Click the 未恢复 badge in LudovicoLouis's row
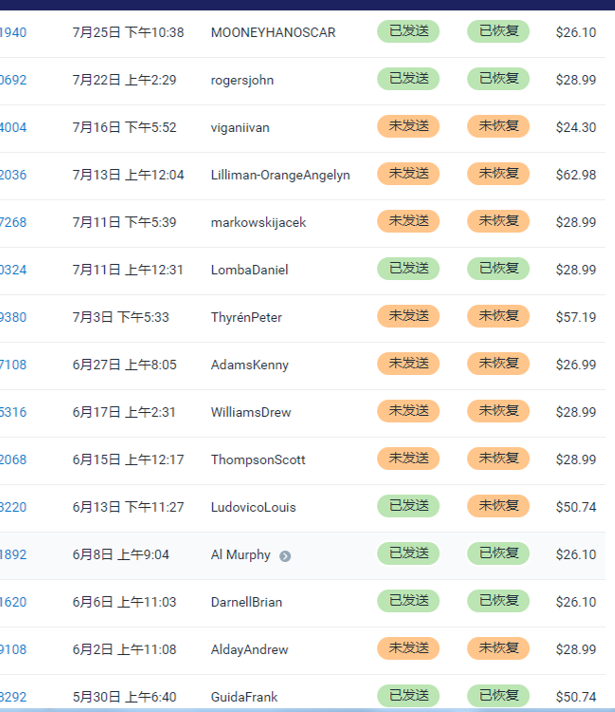The width and height of the screenshot is (615, 712). point(498,507)
